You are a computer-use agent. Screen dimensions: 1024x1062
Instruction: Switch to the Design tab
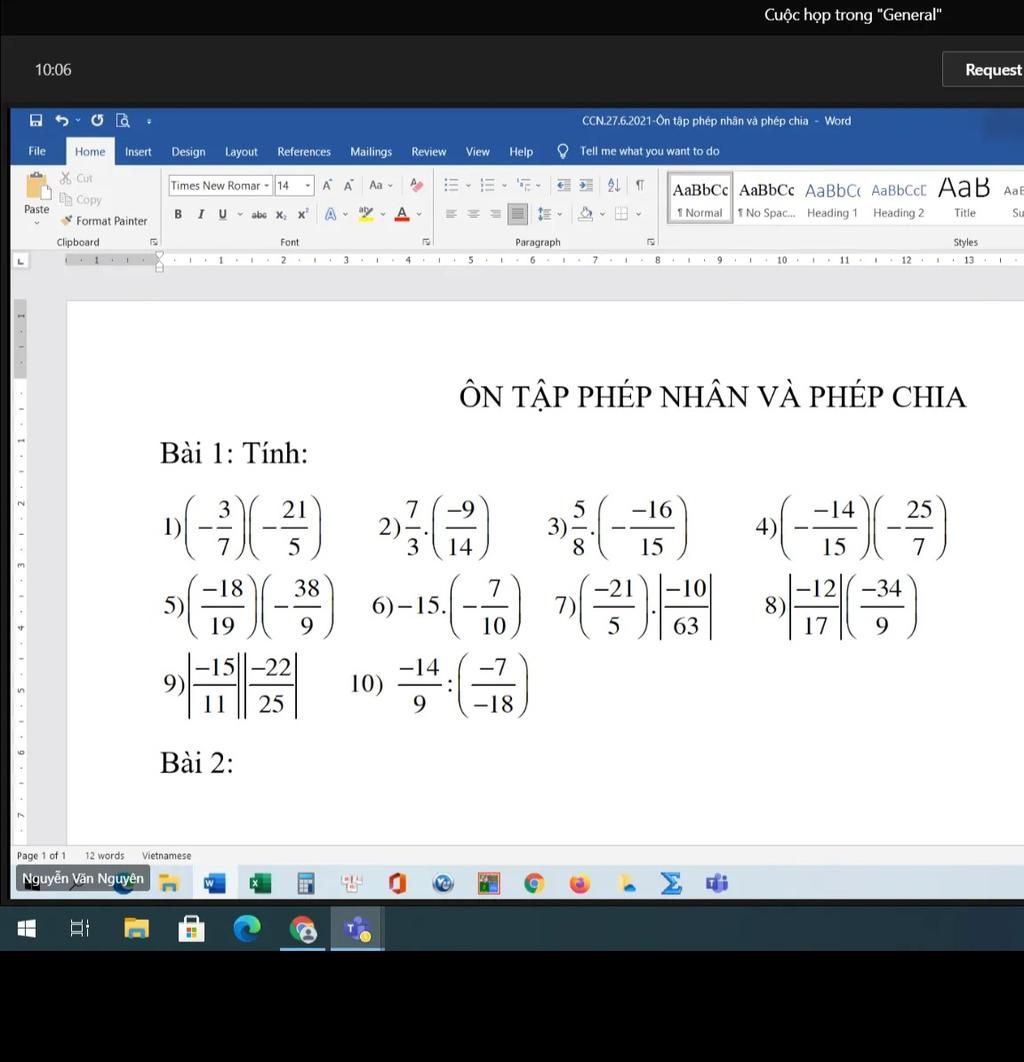click(x=188, y=152)
